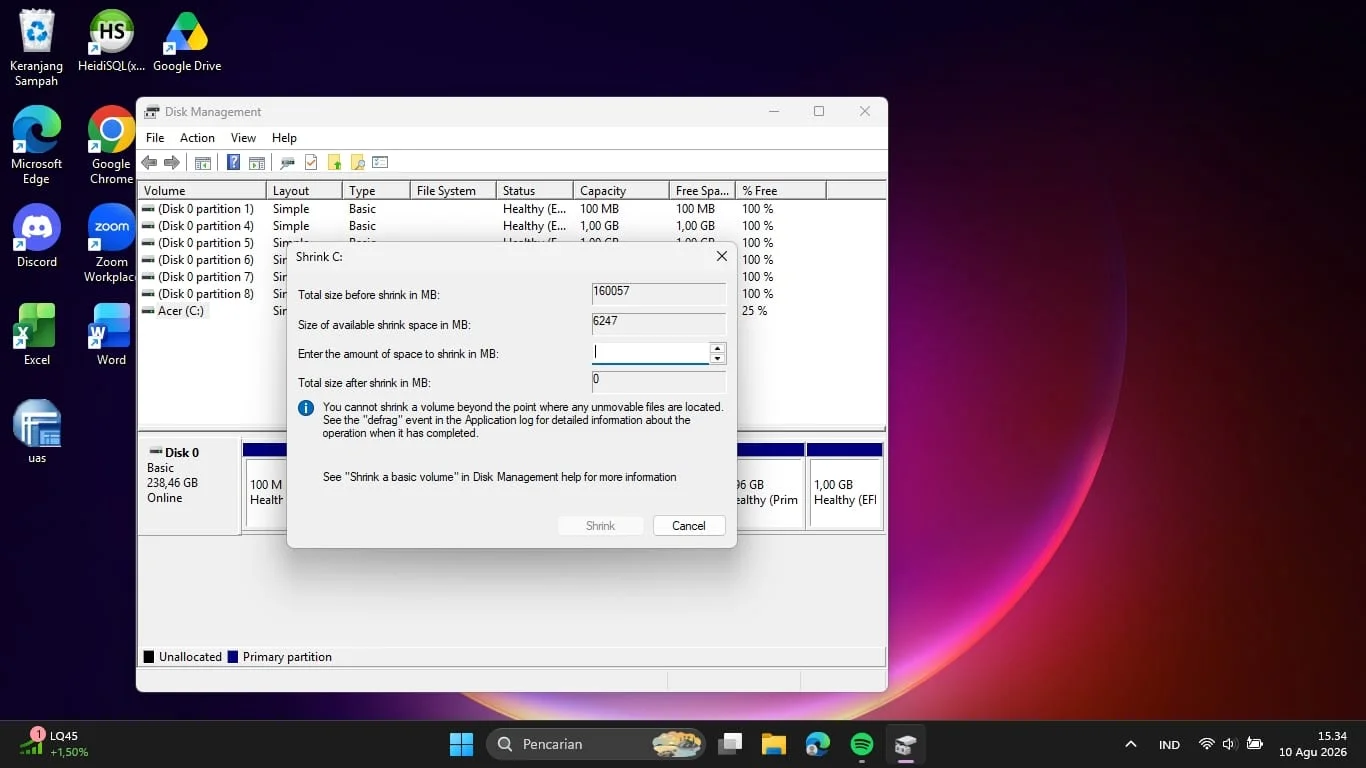Screen dimensions: 1366x768
Task: Toggle the Show/Hide Console Tree toolbar icon
Action: 203,162
